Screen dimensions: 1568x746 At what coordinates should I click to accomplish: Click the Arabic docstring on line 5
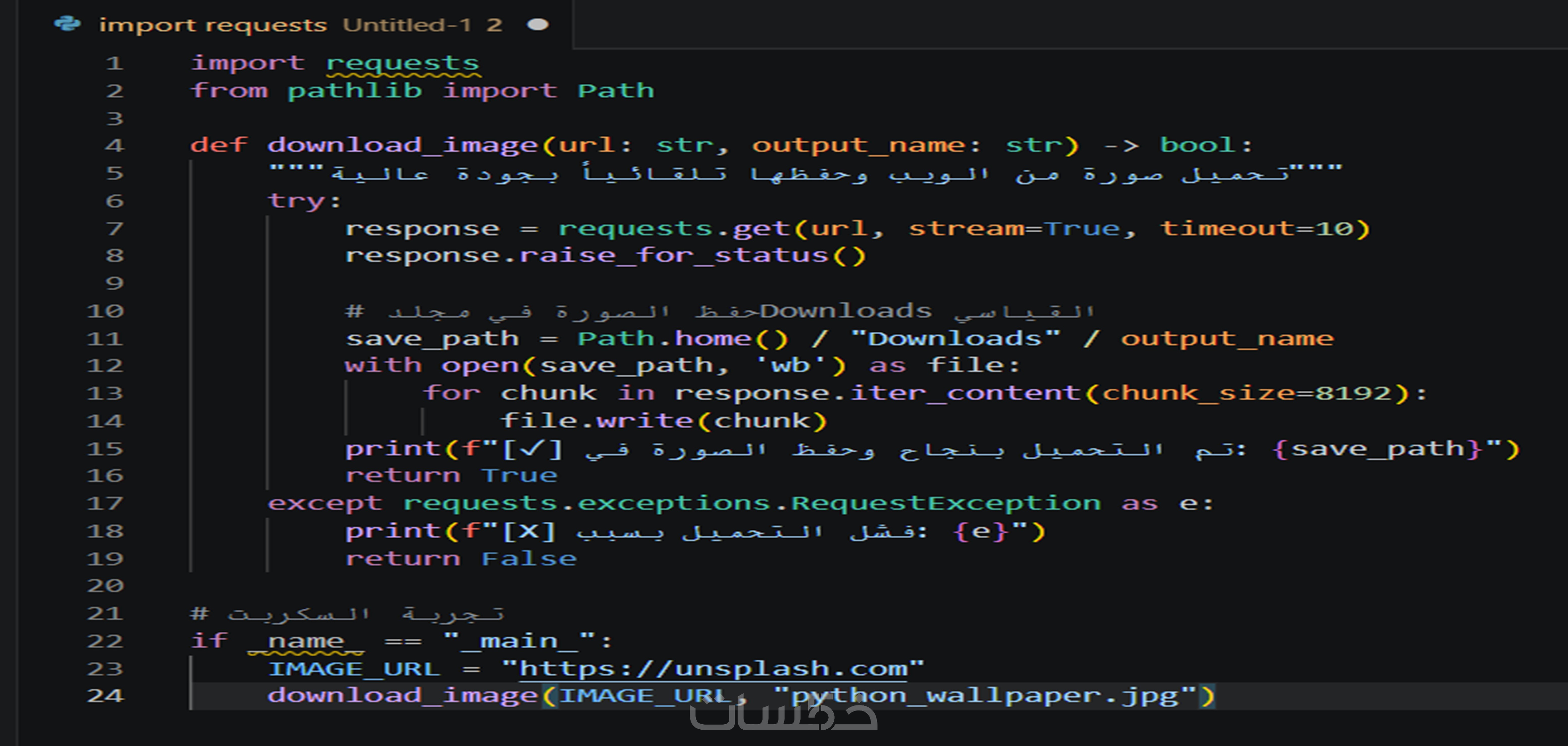[805, 174]
